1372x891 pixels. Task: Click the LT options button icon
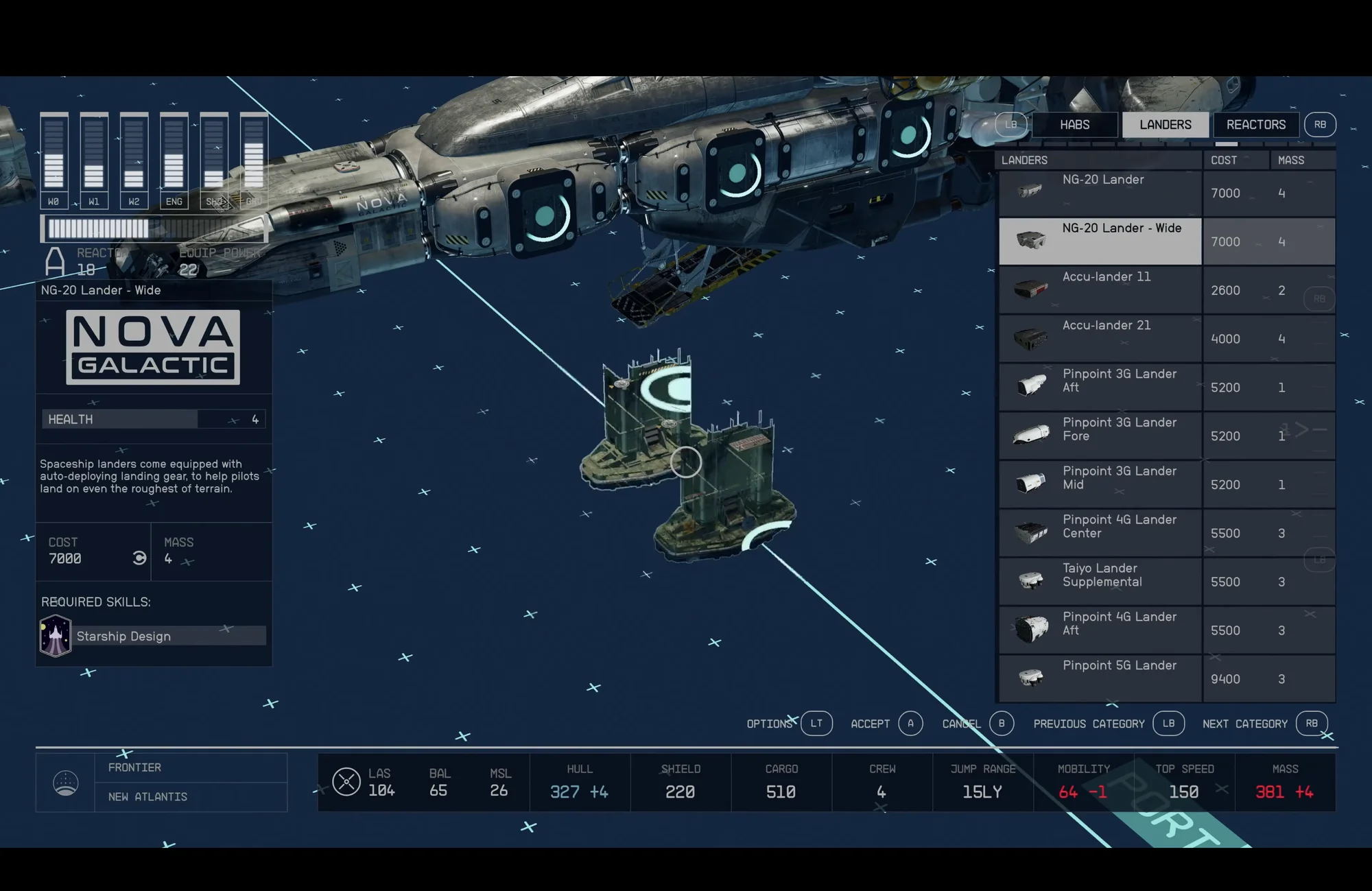point(816,723)
